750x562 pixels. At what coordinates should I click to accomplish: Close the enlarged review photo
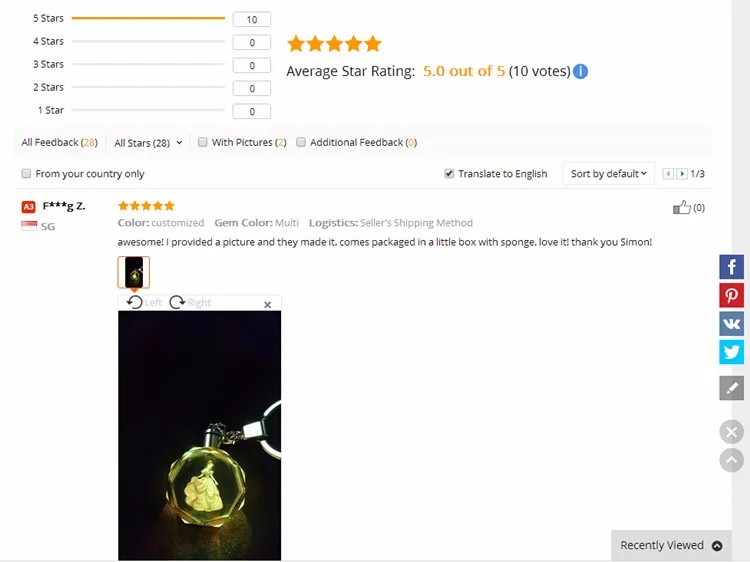tap(268, 305)
